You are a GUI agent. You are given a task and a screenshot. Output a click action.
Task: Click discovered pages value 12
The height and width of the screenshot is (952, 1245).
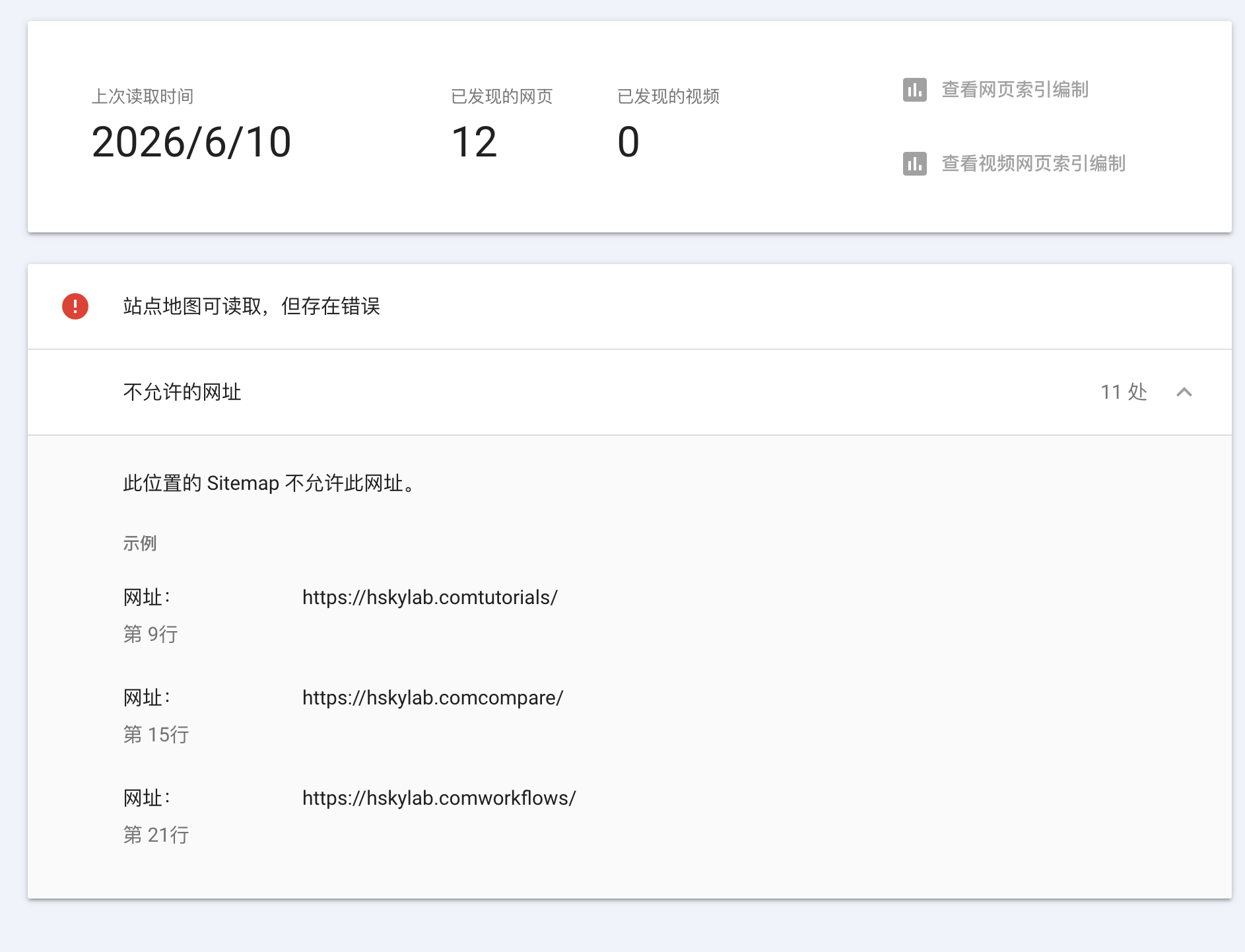474,142
